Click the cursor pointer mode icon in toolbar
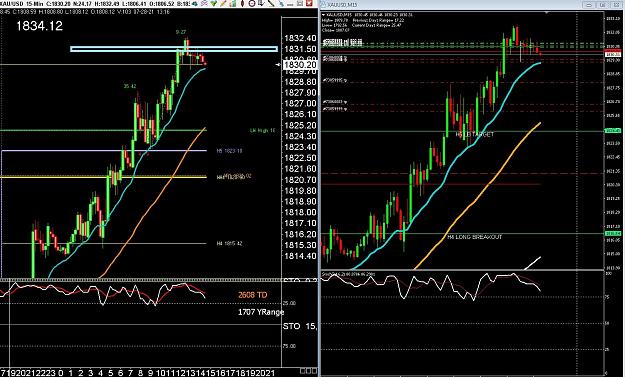 pos(261,3)
